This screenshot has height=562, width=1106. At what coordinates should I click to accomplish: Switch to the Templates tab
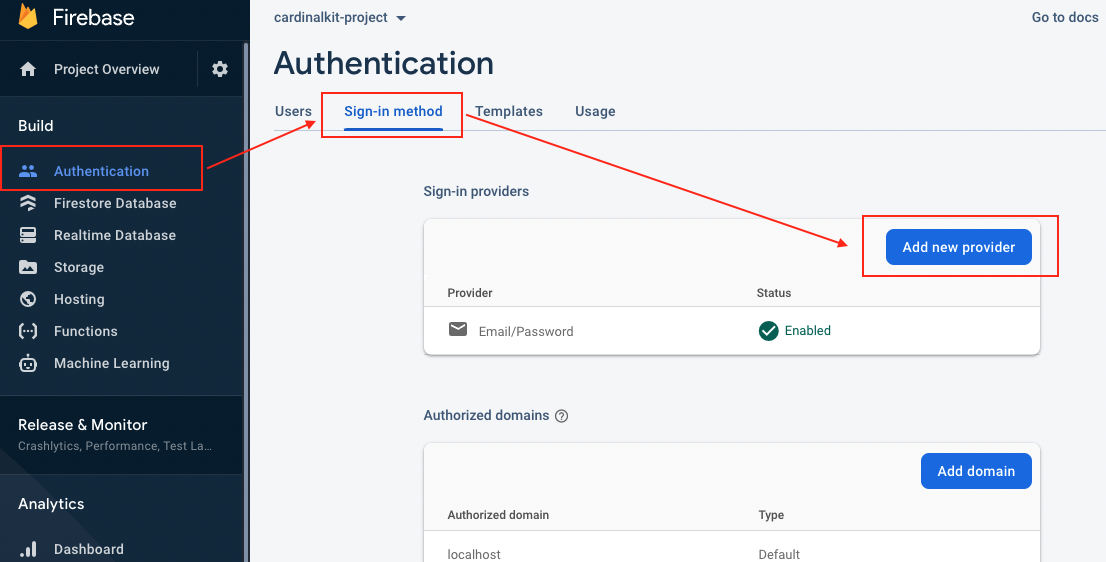[x=508, y=111]
